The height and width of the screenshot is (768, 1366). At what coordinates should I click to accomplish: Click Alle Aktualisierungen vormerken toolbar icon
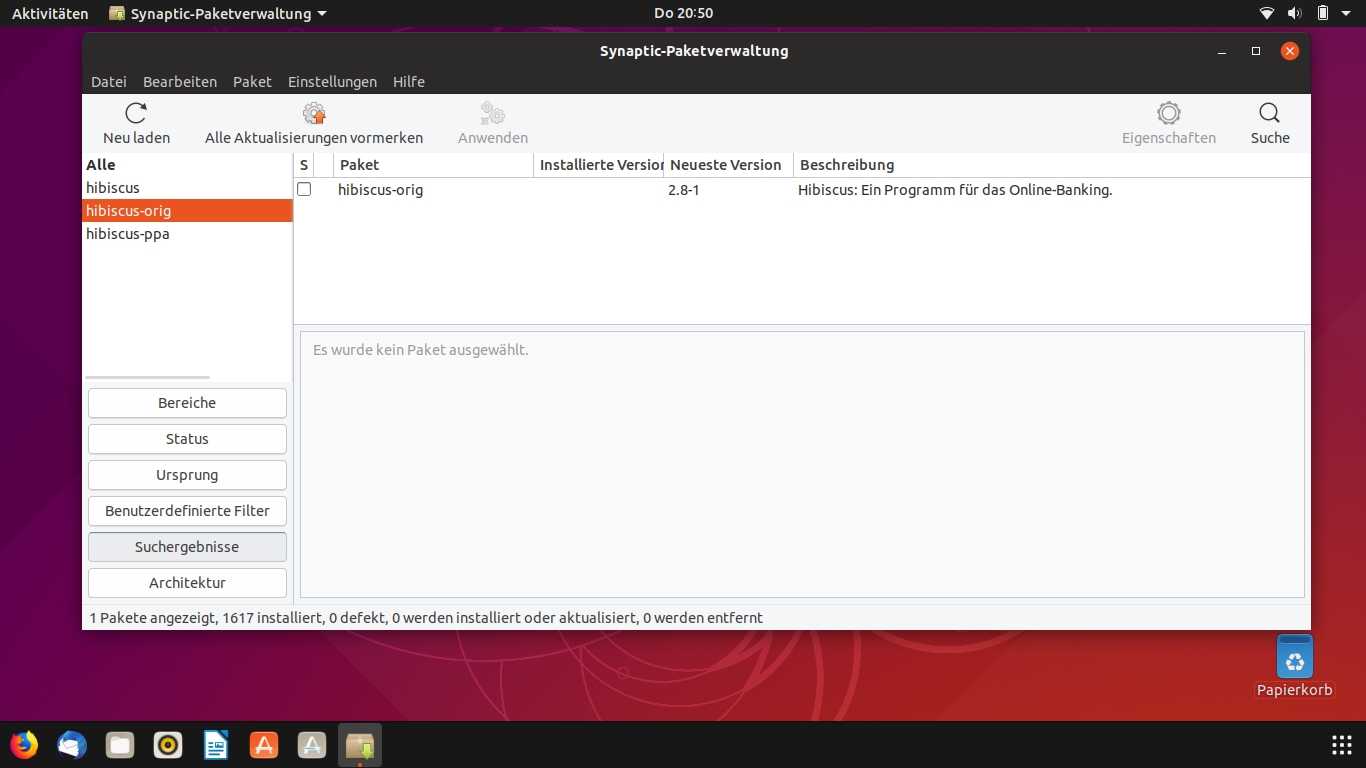(x=314, y=113)
